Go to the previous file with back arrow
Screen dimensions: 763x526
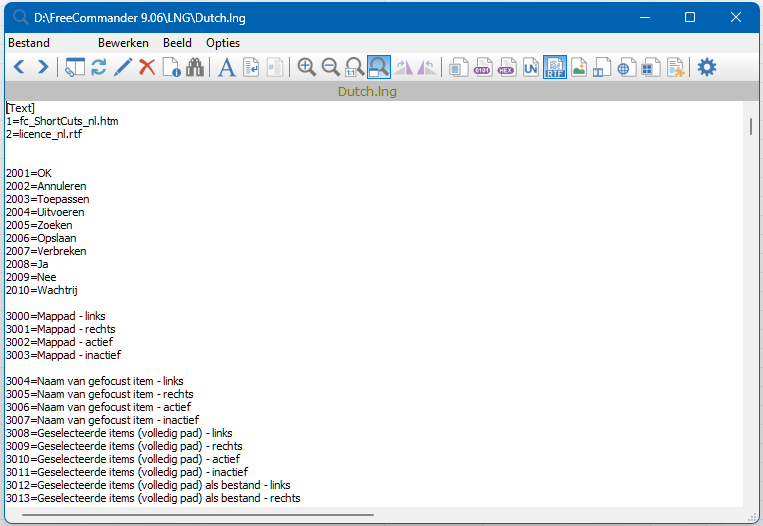point(18,67)
